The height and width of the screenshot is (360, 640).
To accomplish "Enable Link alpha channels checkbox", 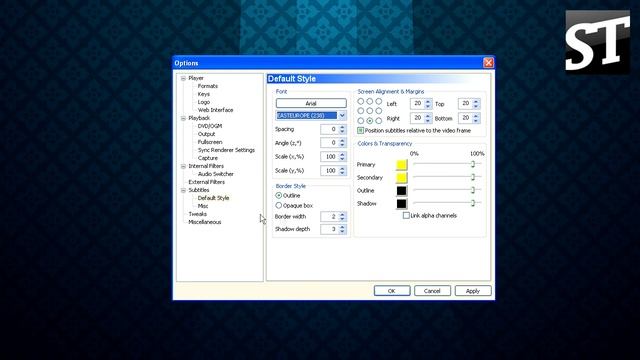I will [x=406, y=216].
